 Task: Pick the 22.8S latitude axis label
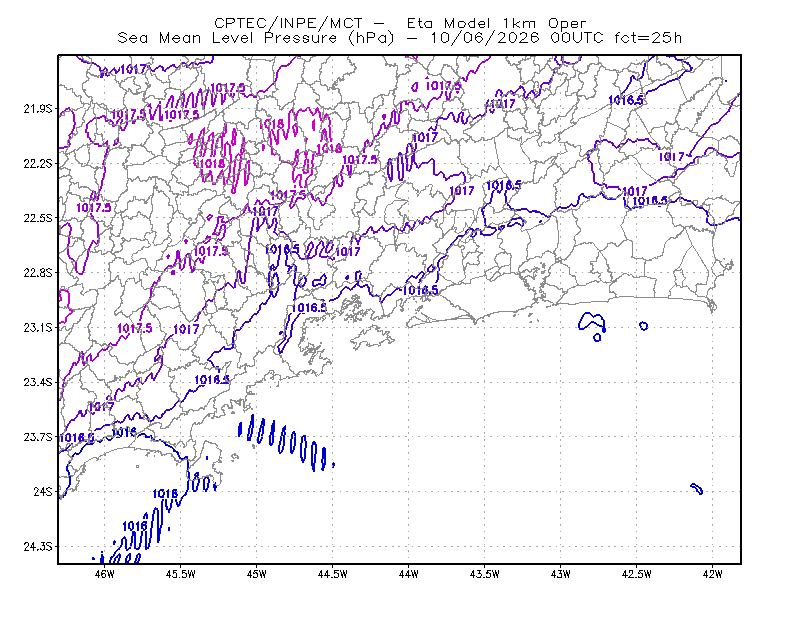(38, 273)
